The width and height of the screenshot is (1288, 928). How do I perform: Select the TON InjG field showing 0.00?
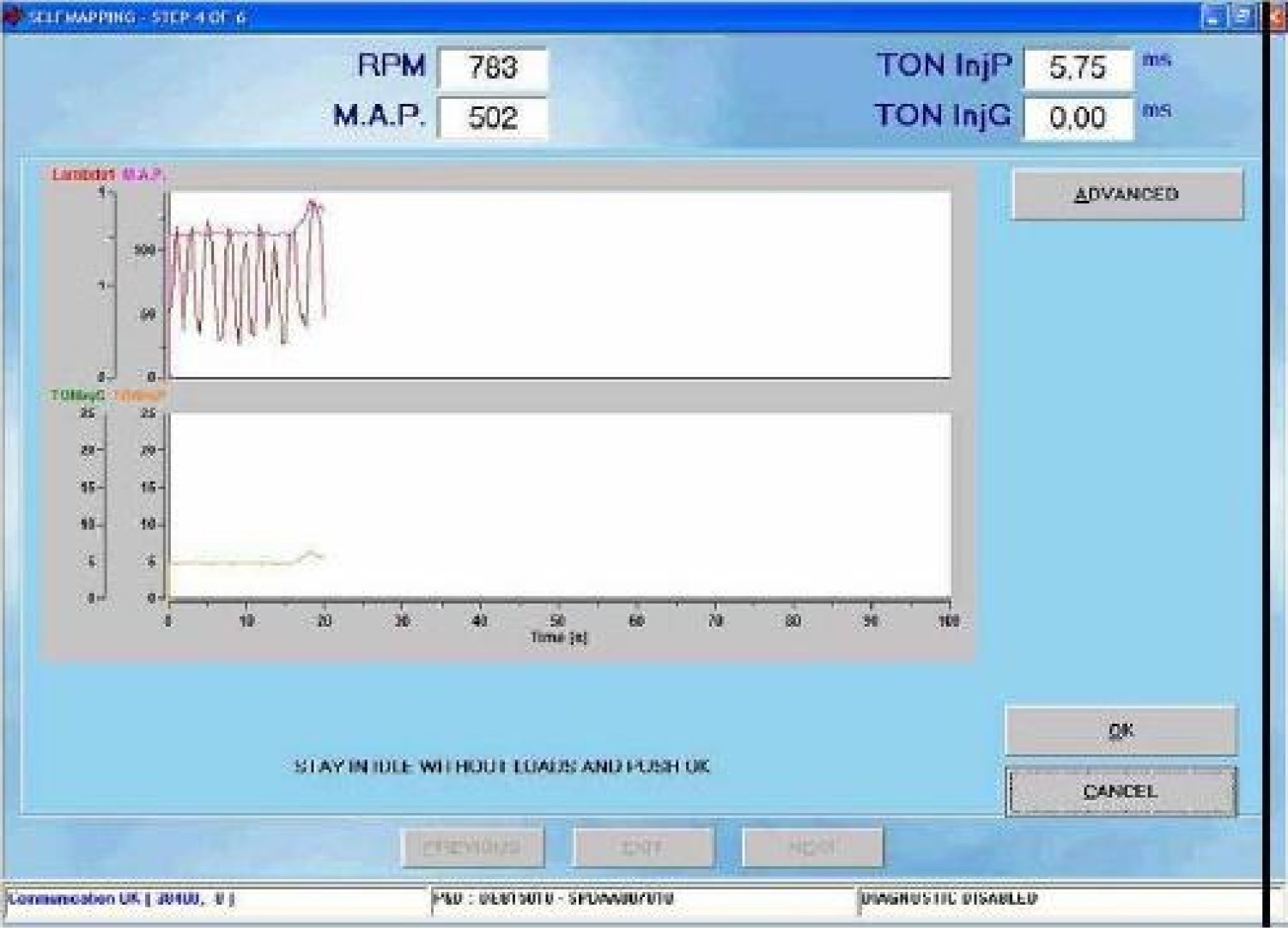[x=1078, y=117]
